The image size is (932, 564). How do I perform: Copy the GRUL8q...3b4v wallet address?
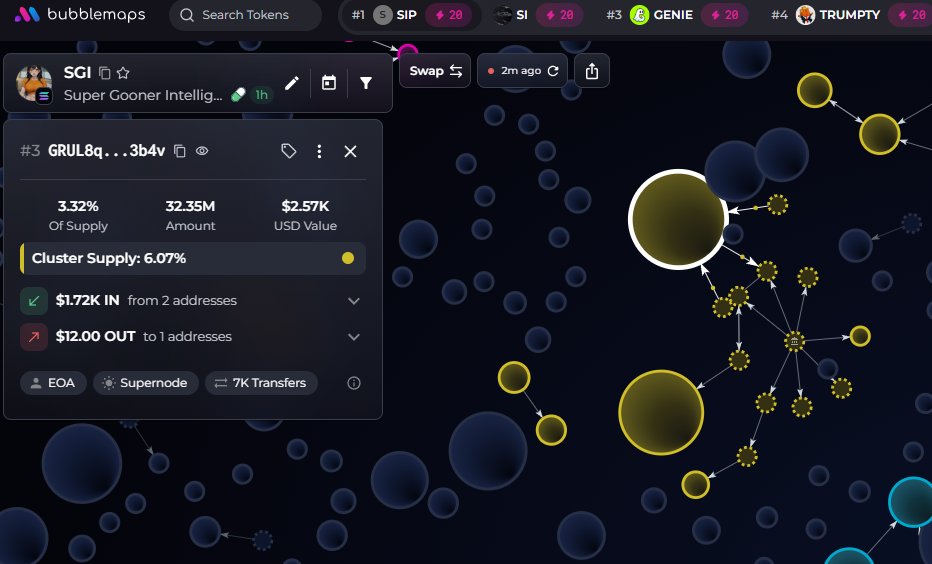point(180,151)
